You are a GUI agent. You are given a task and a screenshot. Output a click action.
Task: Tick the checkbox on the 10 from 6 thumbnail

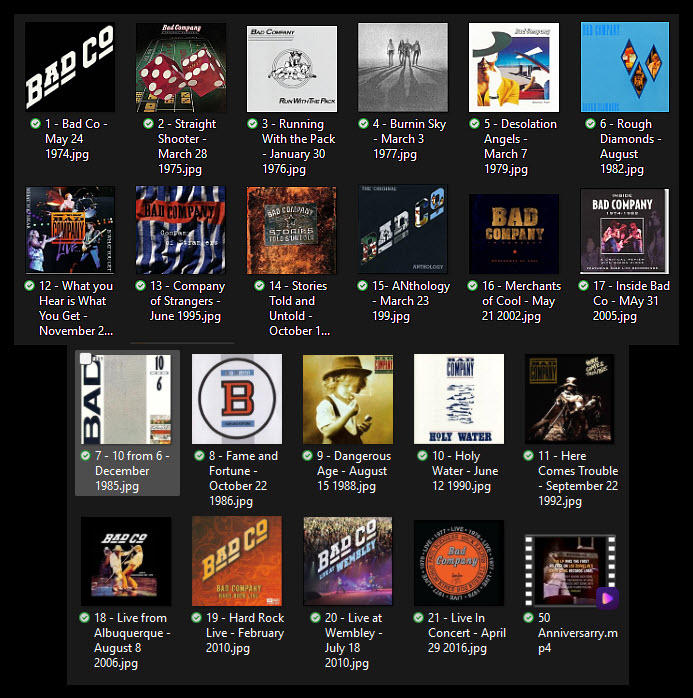click(85, 359)
